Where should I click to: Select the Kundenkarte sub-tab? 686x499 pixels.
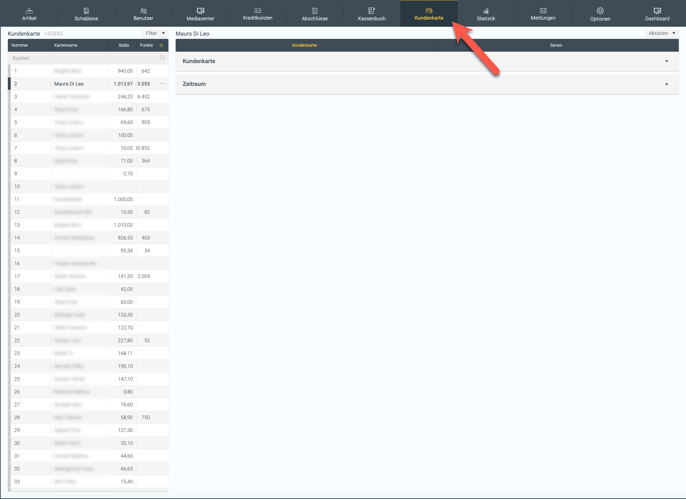click(304, 45)
